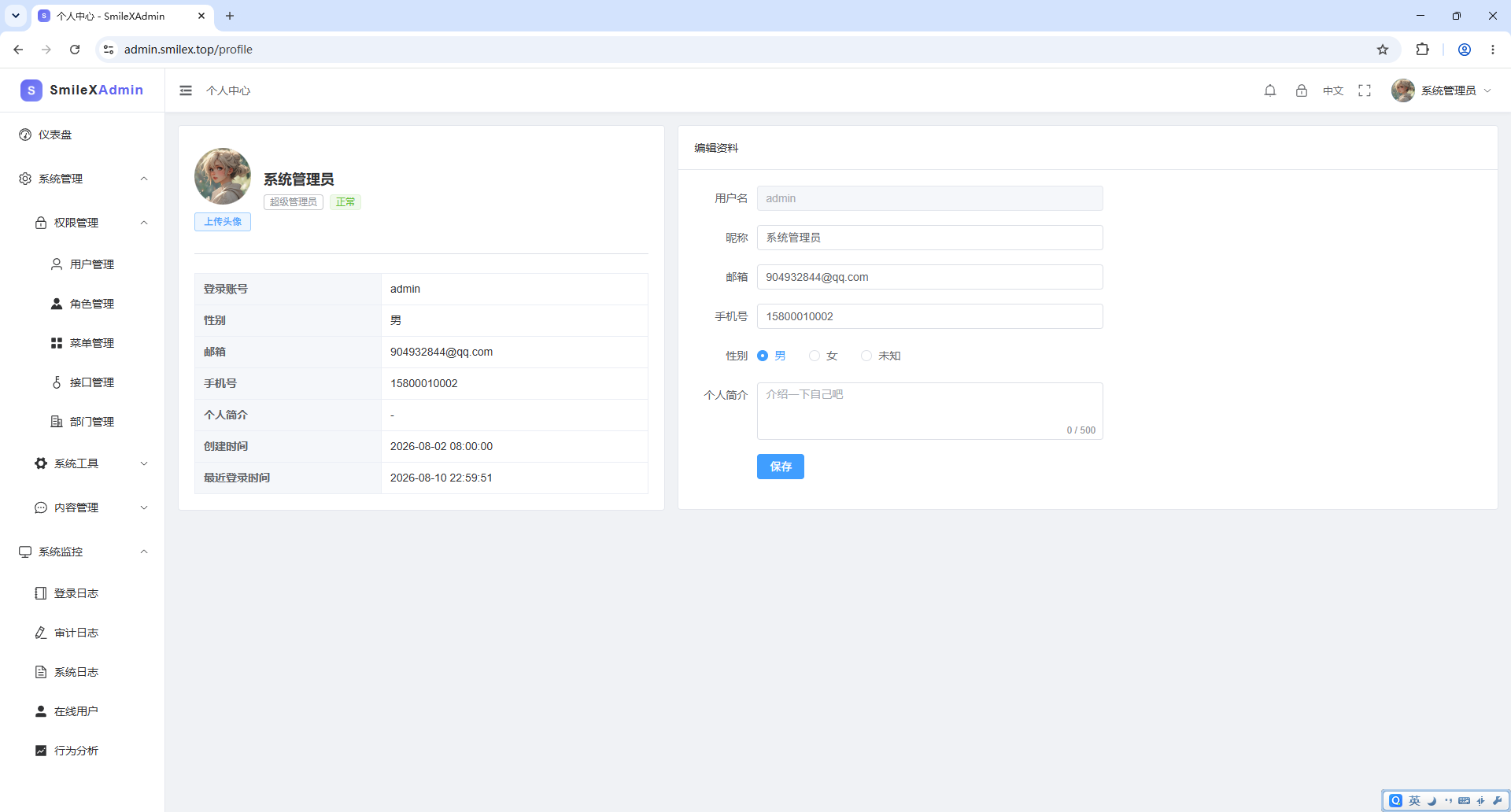The width and height of the screenshot is (1511, 812).
Task: Open the 系统管理员 user dropdown
Action: [1442, 90]
